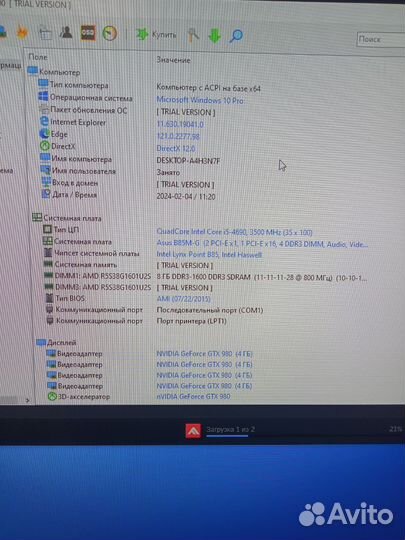Click the green down-arrow updates icon
The height and width of the screenshot is (540, 405).
pos(215,35)
